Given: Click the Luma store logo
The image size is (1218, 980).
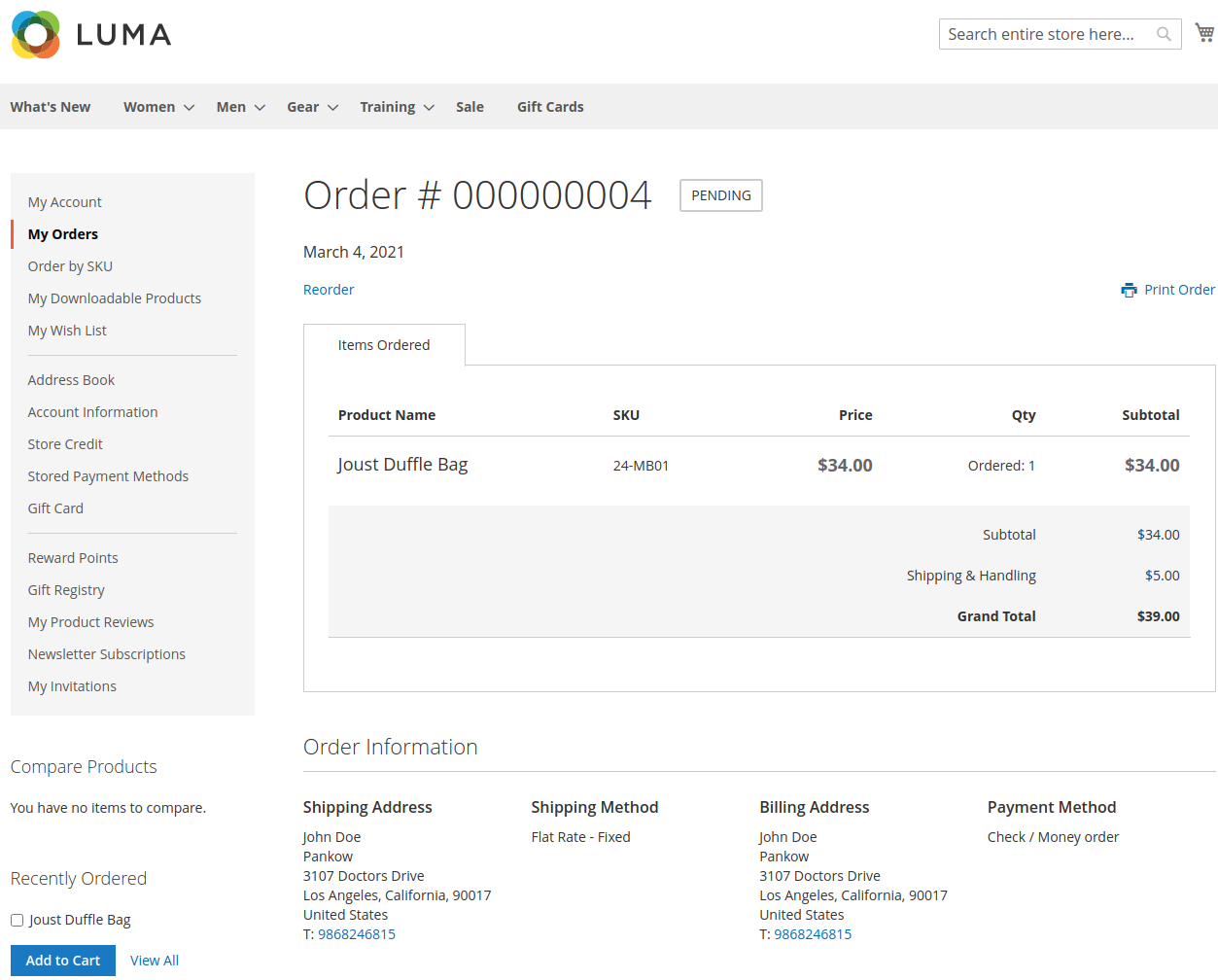Looking at the screenshot, I should (90, 34).
